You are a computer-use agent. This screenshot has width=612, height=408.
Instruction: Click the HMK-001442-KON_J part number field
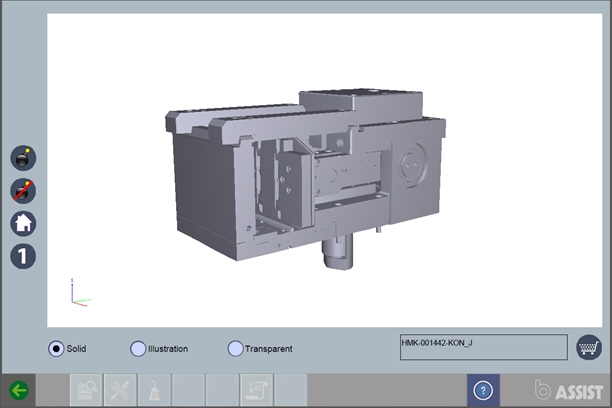484,347
